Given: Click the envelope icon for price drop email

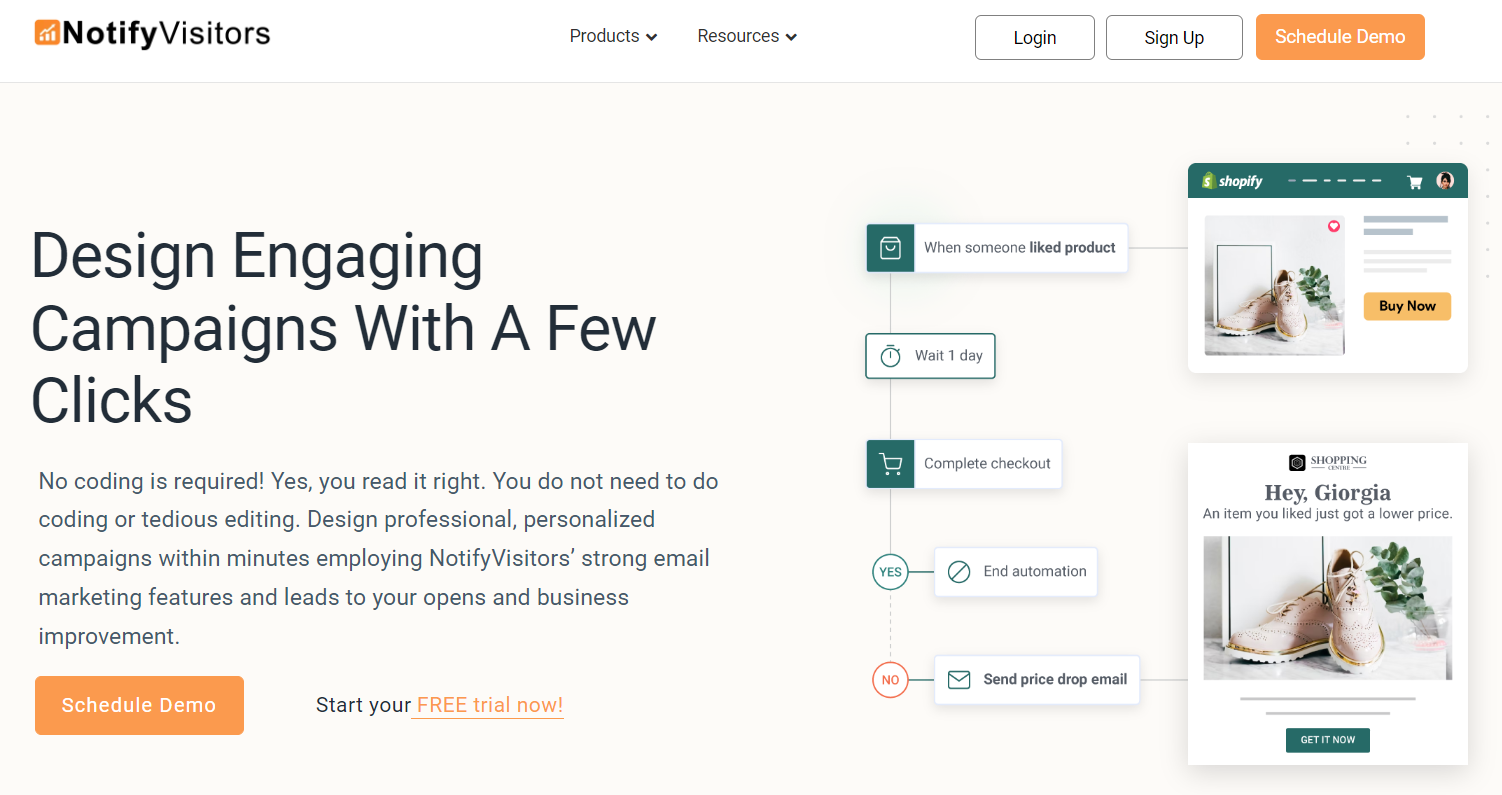Looking at the screenshot, I should point(958,680).
